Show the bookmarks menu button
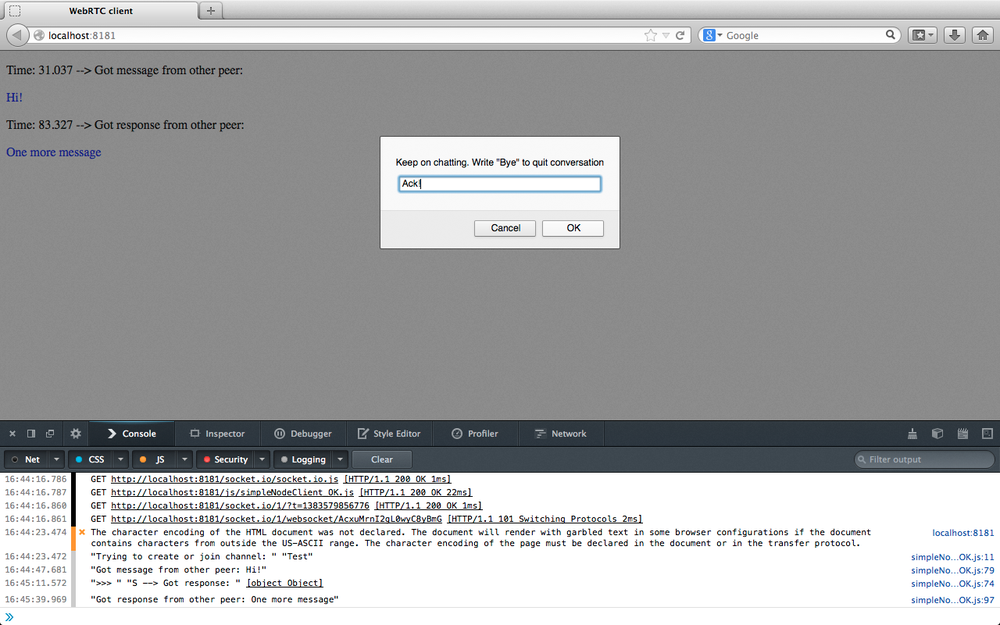 [922, 35]
